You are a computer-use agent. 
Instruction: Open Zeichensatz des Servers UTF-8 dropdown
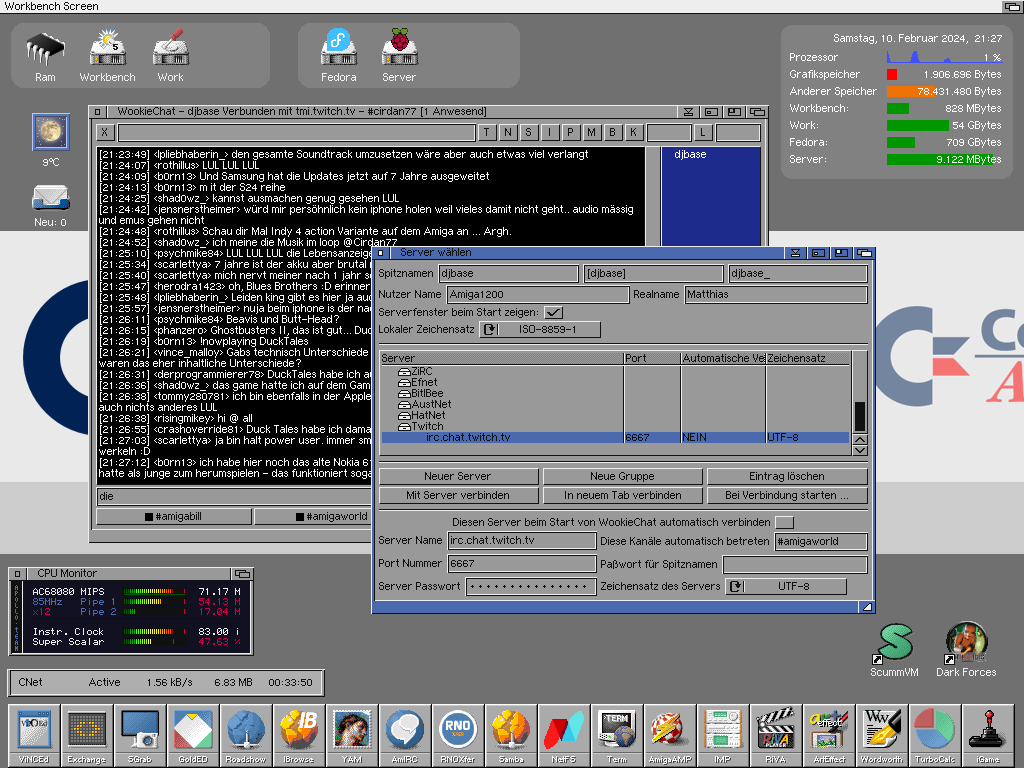pyautogui.click(x=786, y=586)
